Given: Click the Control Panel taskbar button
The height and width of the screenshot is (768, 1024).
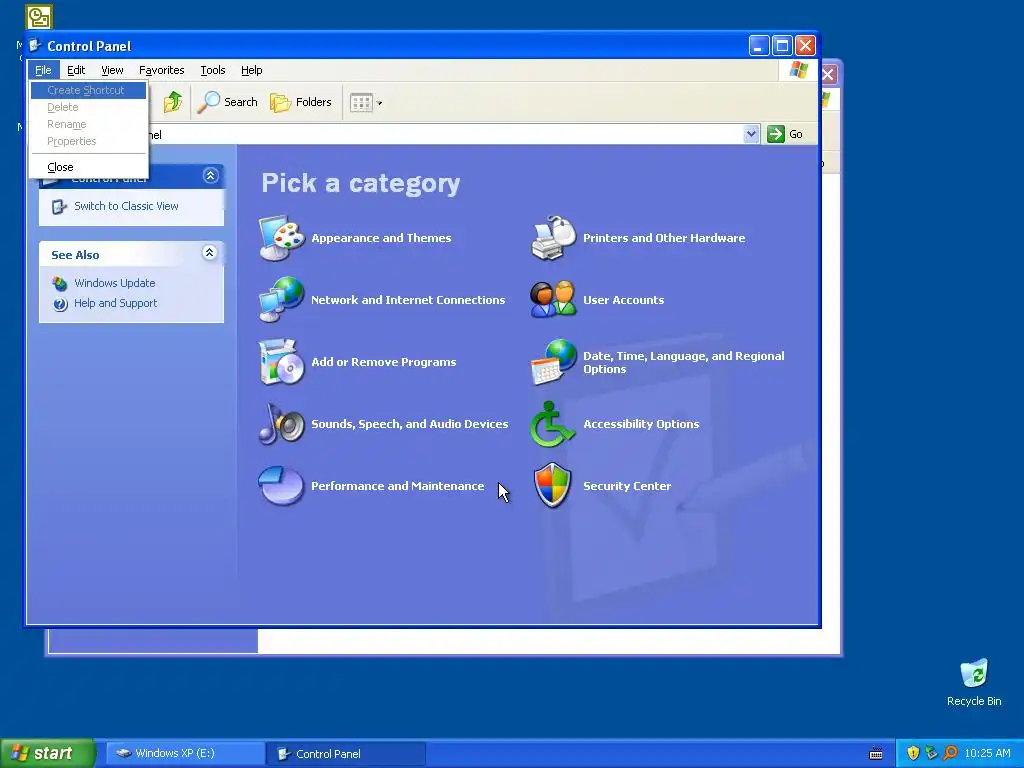Looking at the screenshot, I should pos(346,754).
